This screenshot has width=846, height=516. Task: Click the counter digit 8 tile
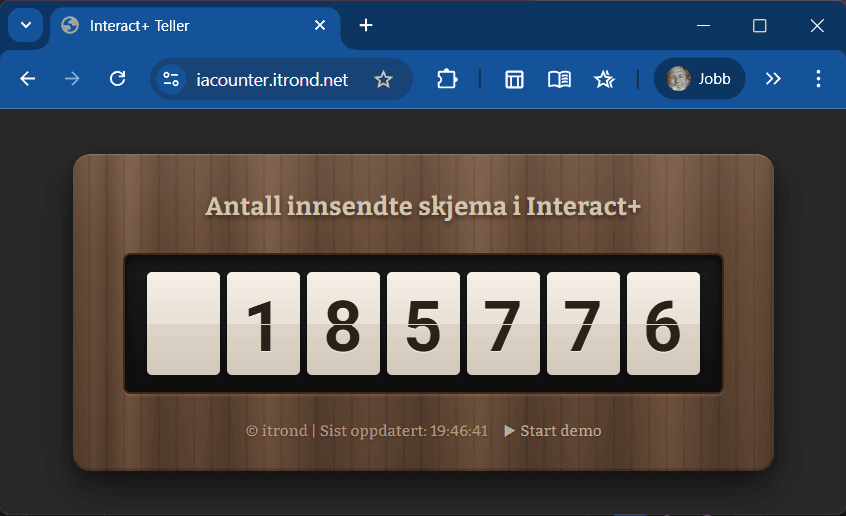343,323
